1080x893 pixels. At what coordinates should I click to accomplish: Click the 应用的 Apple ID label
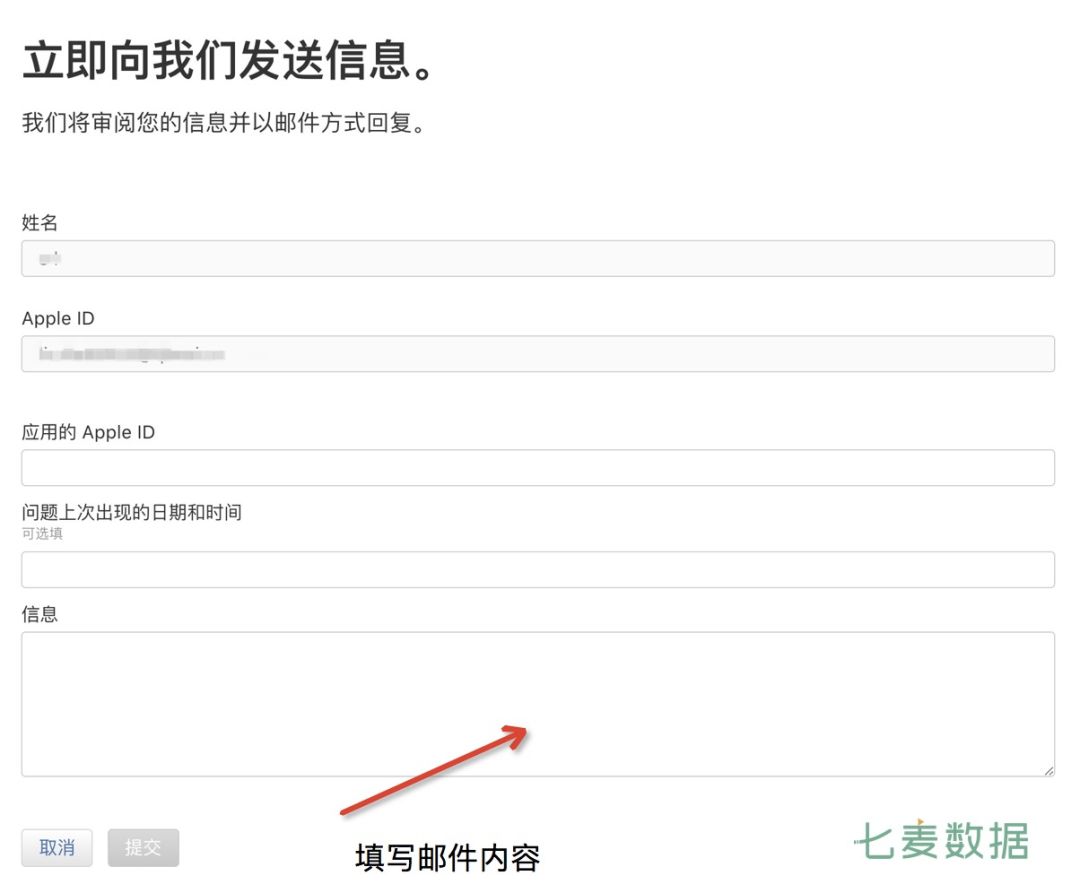88,432
